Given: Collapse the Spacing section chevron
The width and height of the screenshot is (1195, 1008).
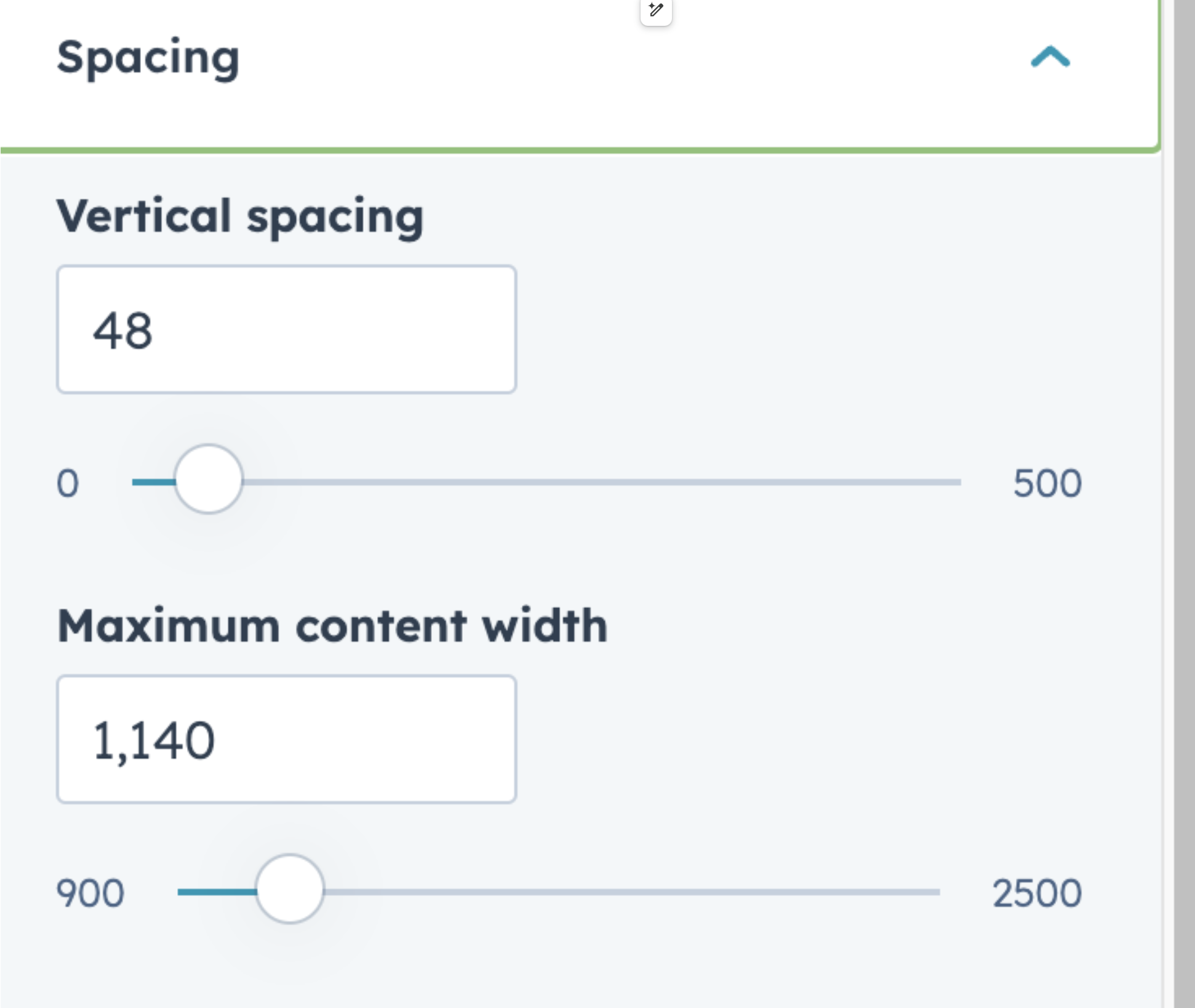Looking at the screenshot, I should [x=1050, y=57].
